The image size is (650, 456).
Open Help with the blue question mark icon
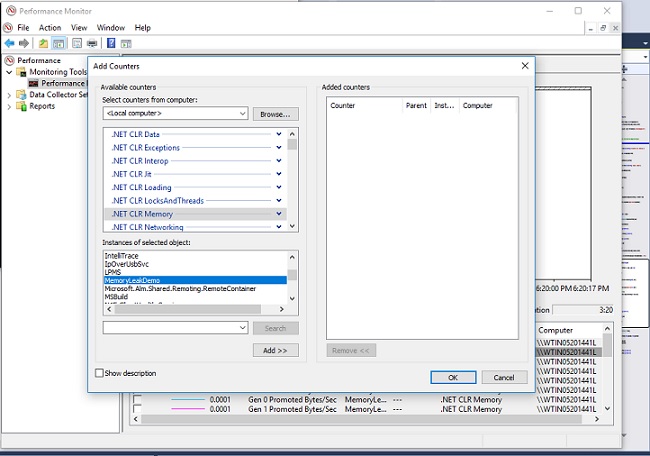coord(111,43)
